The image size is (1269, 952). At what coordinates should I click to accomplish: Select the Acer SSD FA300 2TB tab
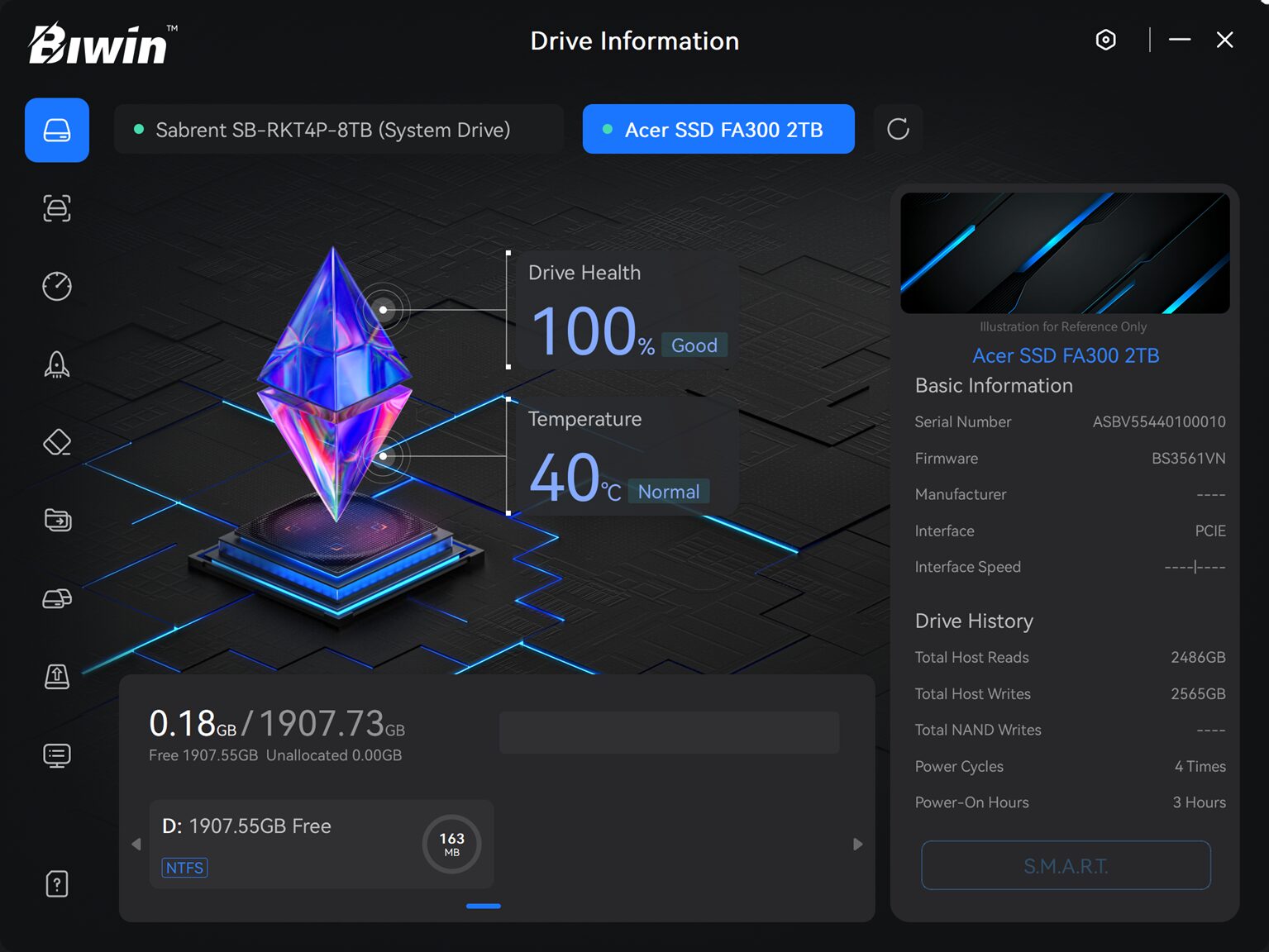[x=718, y=130]
